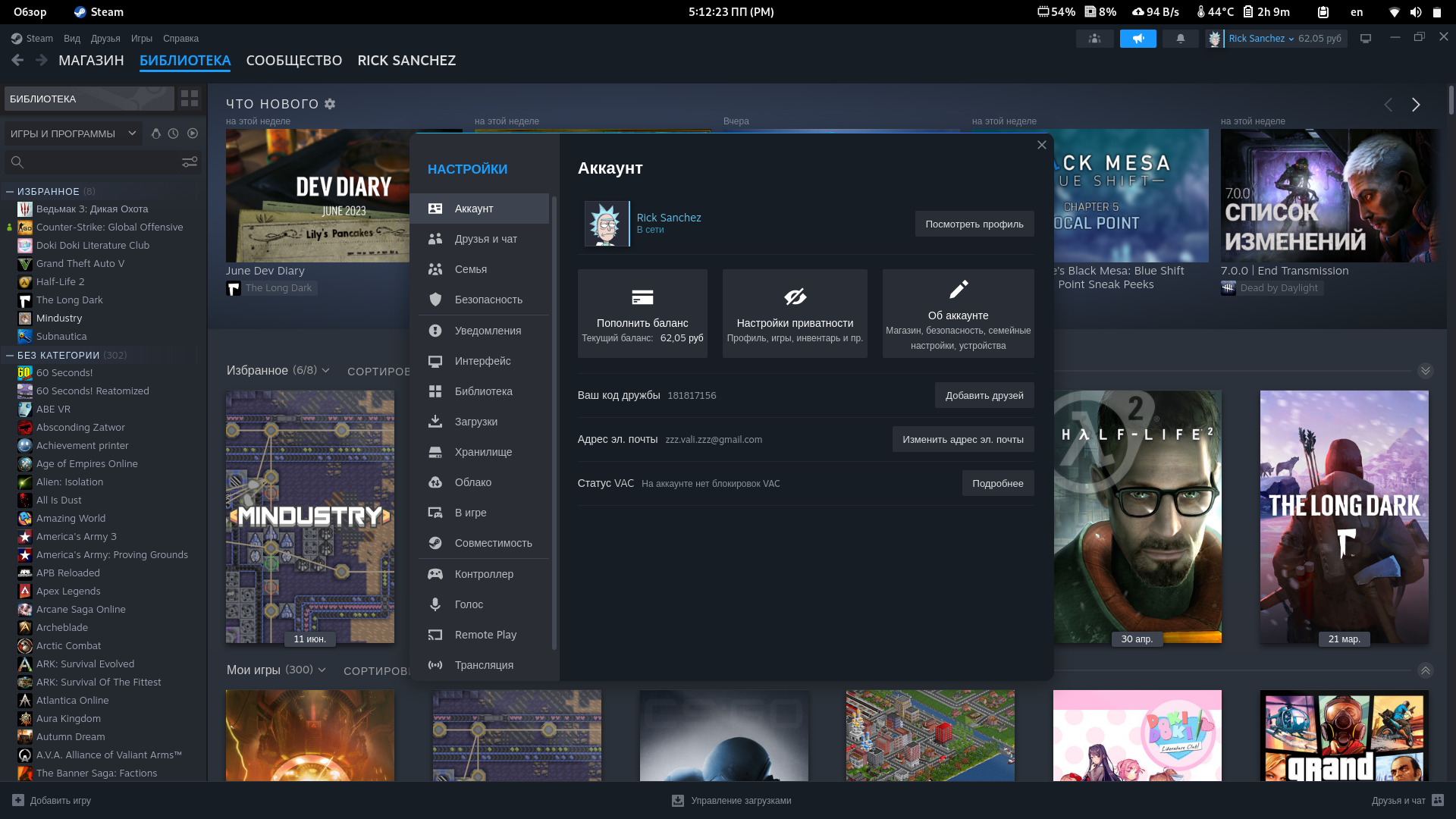Viewport: 1456px width, 819px height.
Task: Toggle the ready-to-play filter icon
Action: point(193,133)
